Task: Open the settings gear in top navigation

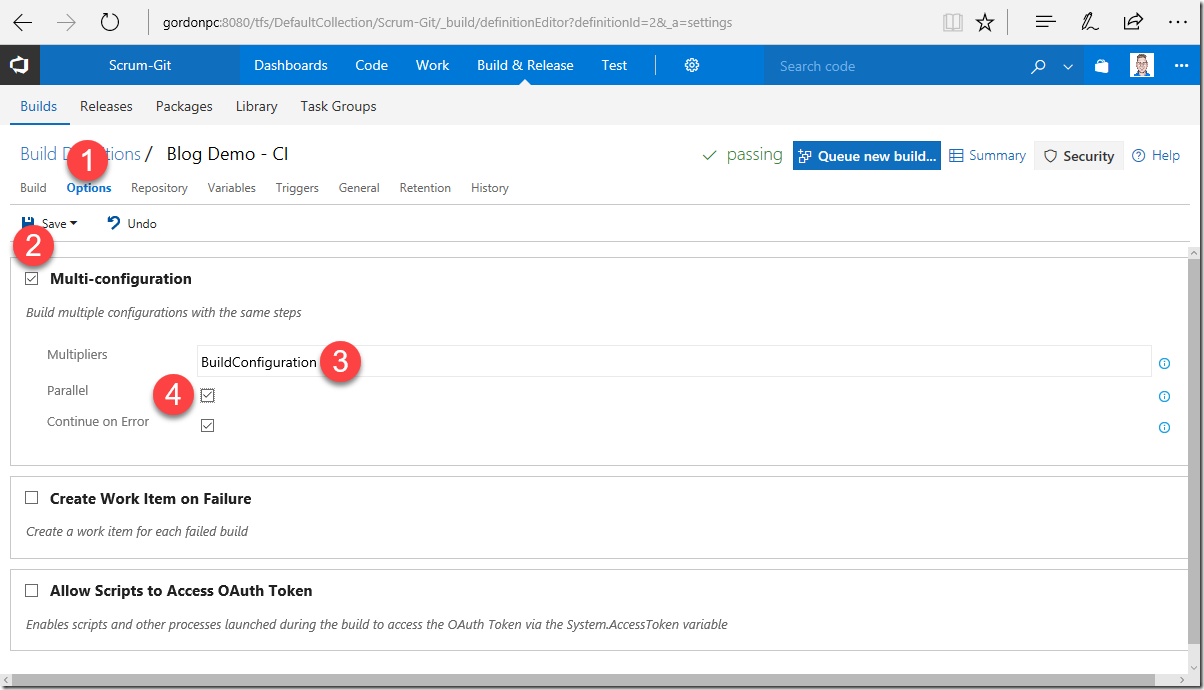Action: click(692, 65)
